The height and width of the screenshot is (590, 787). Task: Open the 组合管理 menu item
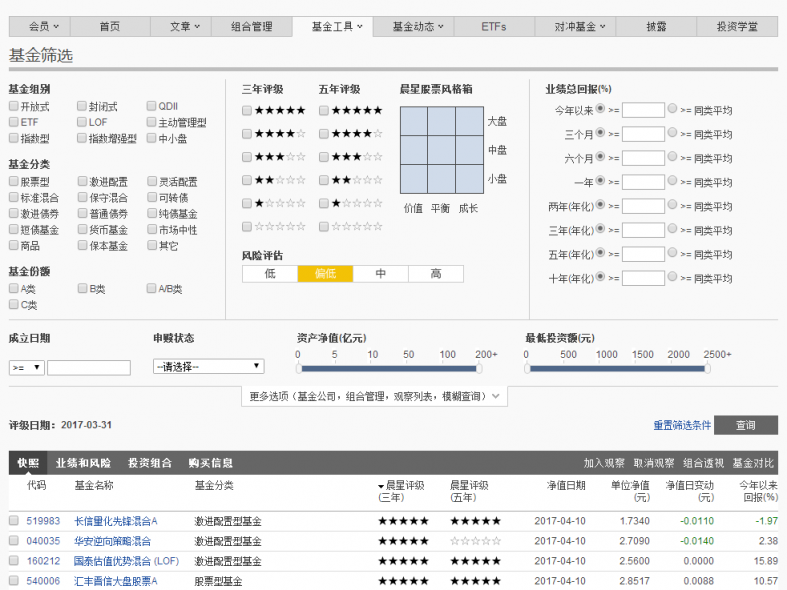point(251,27)
